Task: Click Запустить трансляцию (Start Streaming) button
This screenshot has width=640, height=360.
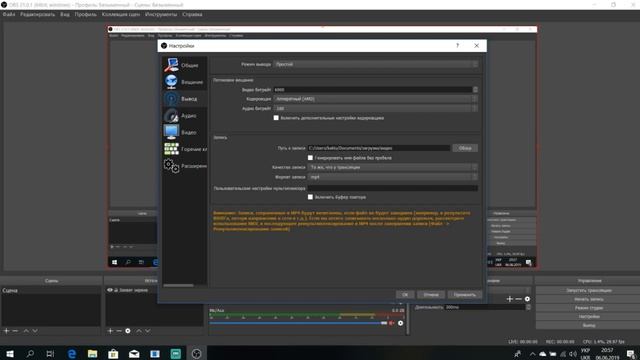Action: [589, 290]
